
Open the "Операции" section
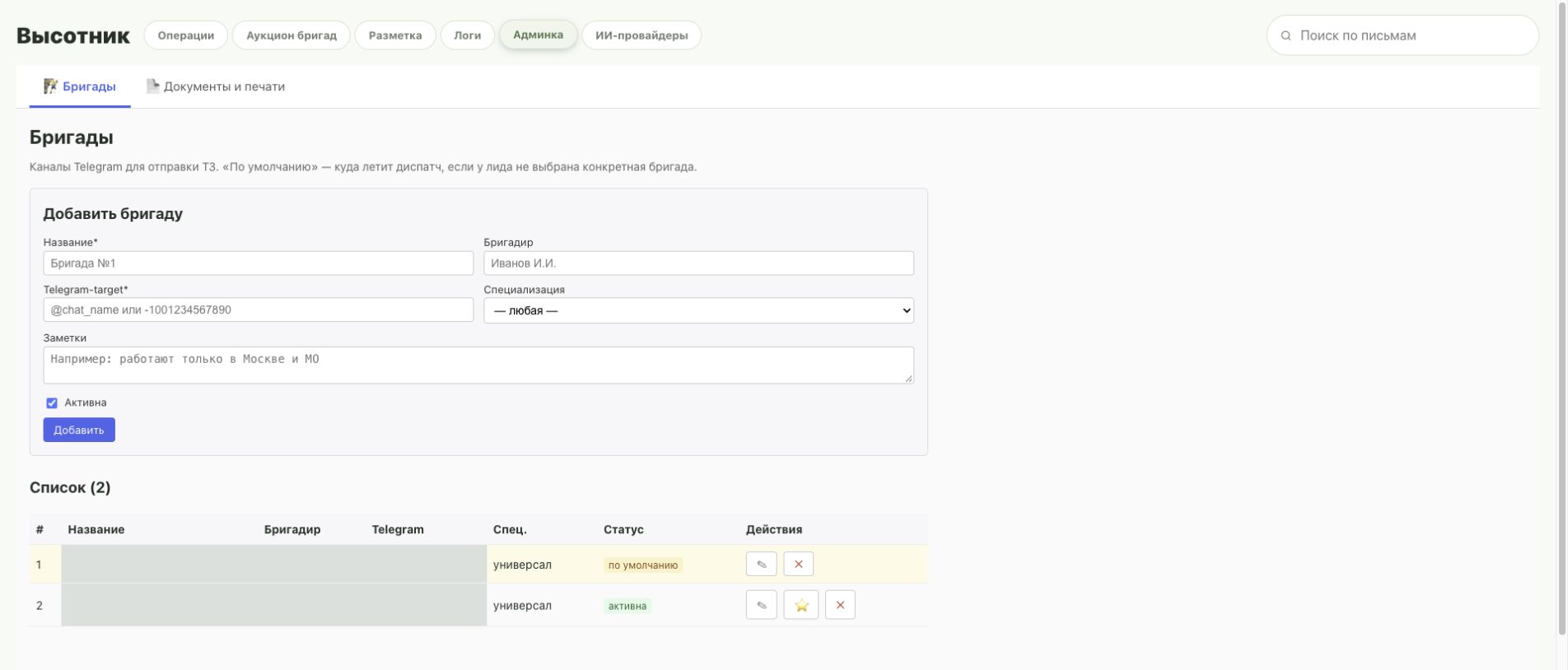(186, 35)
